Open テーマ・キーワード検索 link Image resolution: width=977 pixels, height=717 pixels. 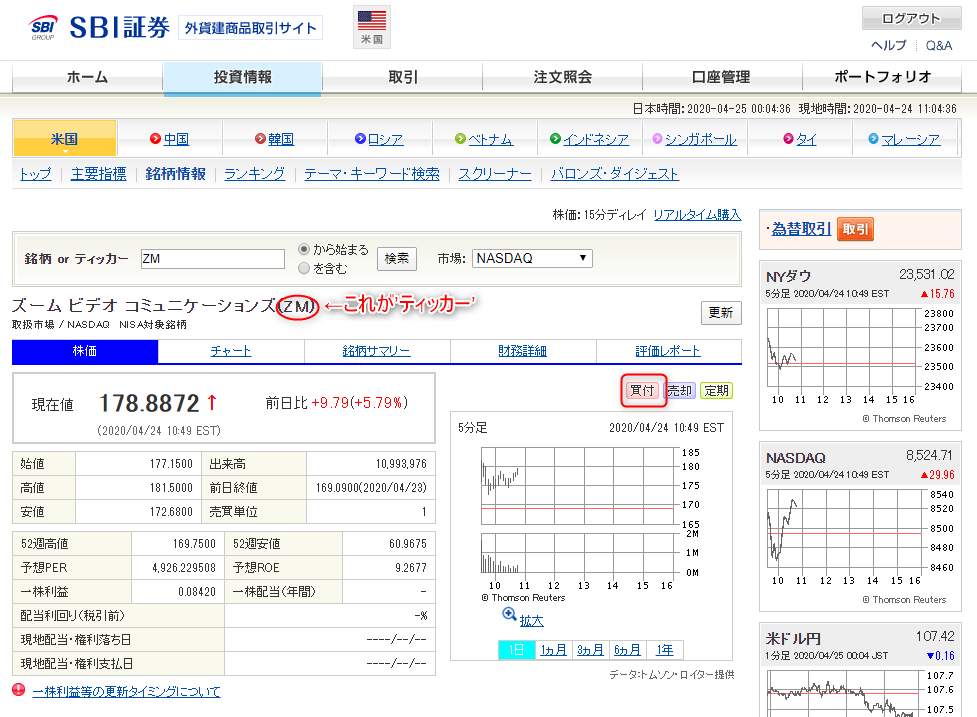(x=372, y=174)
